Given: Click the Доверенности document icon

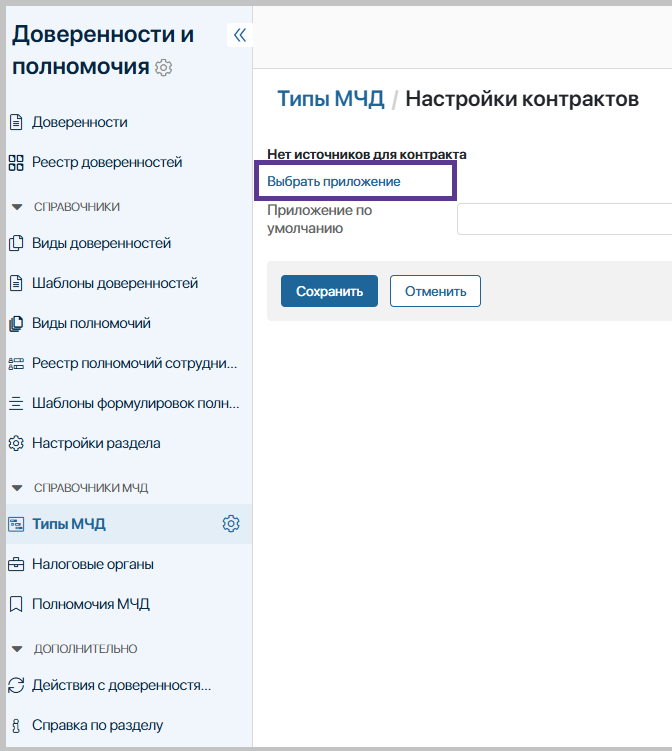Looking at the screenshot, I should 16,122.
